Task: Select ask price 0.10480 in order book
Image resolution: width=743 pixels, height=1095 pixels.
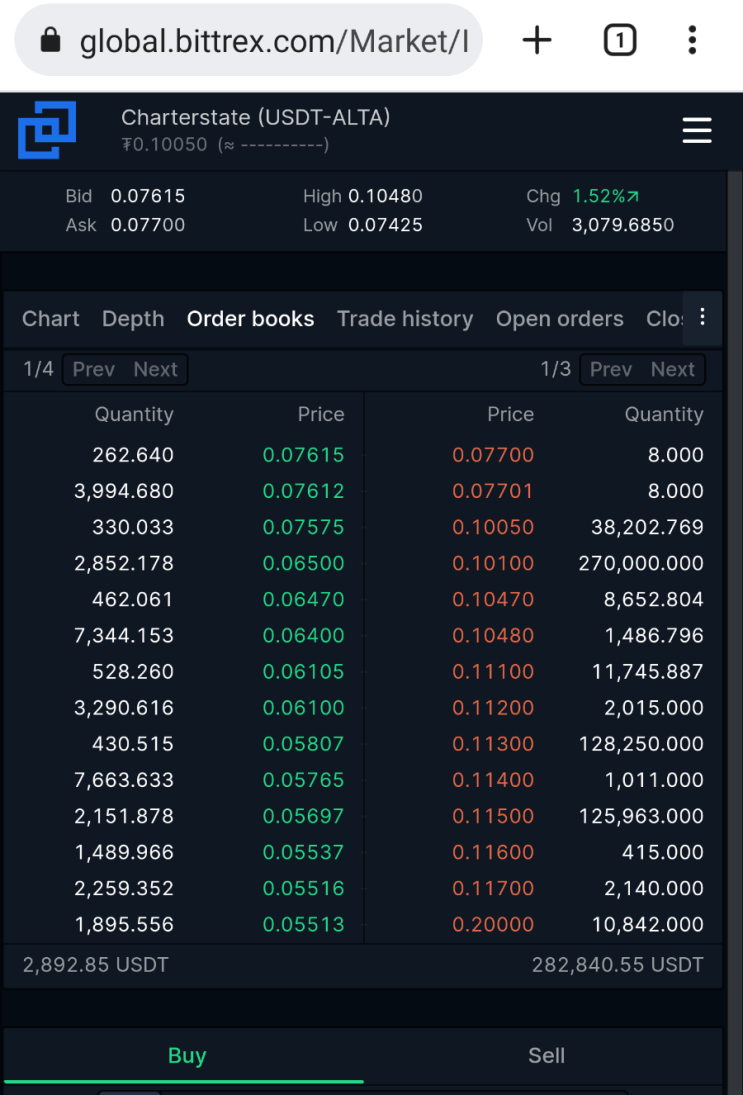Action: click(x=493, y=635)
